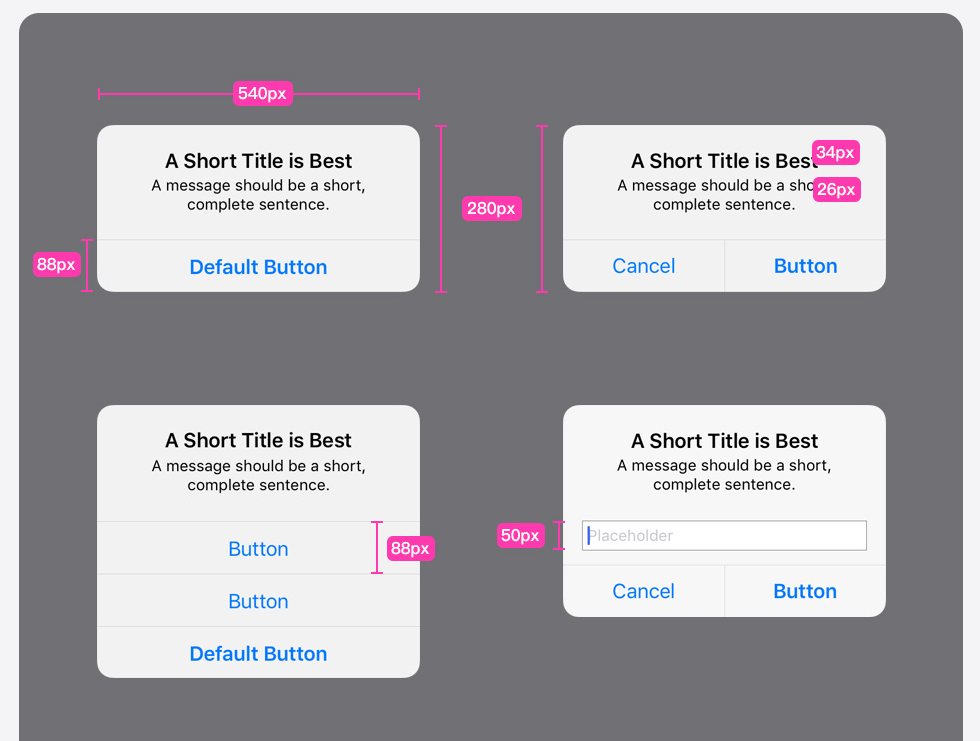
Task: Click the title of the text field alert
Action: [724, 441]
